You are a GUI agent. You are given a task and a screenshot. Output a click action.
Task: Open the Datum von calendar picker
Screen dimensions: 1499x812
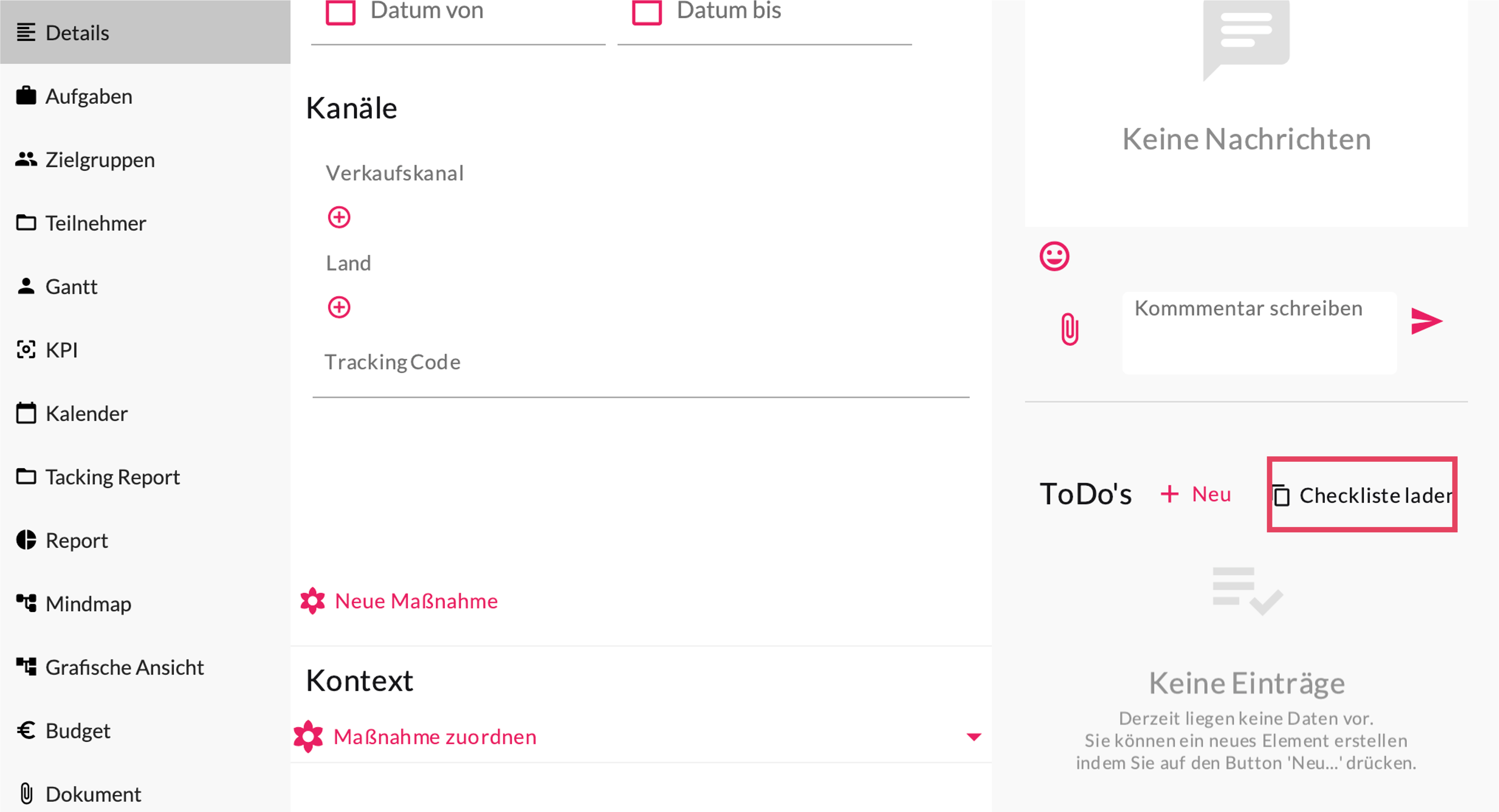tap(340, 11)
